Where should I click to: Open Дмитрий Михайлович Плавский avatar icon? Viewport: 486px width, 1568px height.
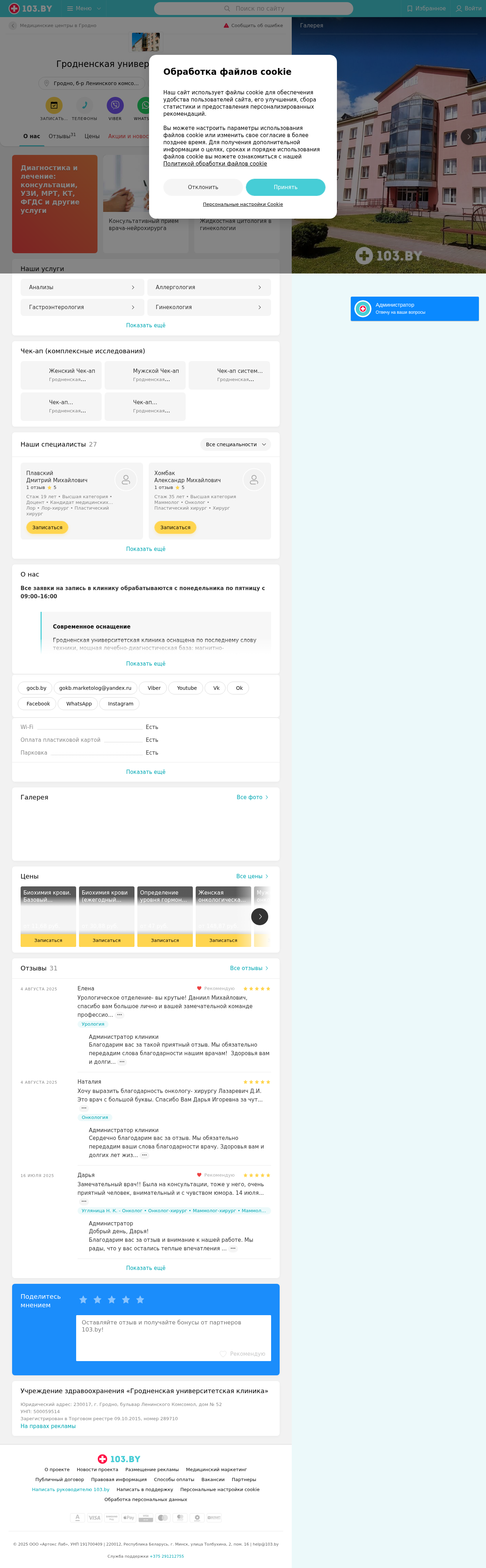coord(126,480)
